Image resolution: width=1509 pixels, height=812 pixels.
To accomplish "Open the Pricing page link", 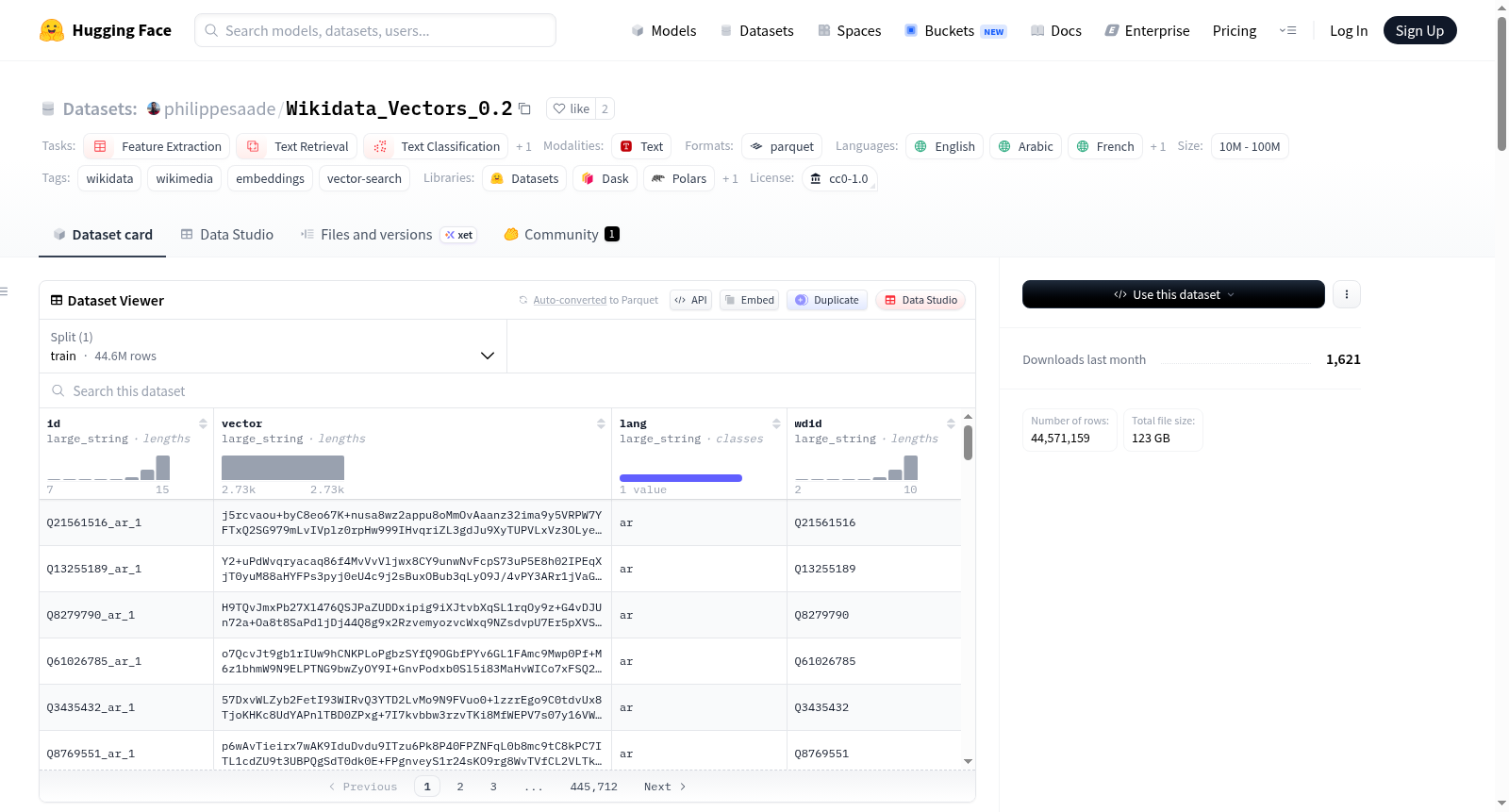I will (x=1235, y=30).
